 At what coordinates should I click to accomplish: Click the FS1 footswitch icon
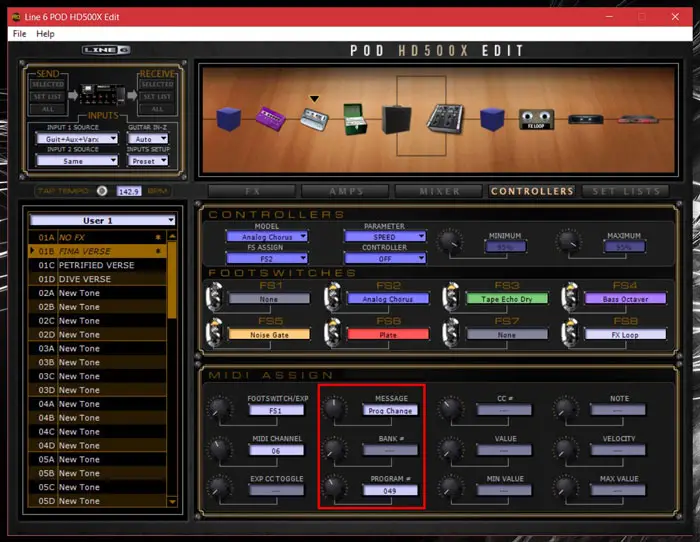[x=215, y=296]
